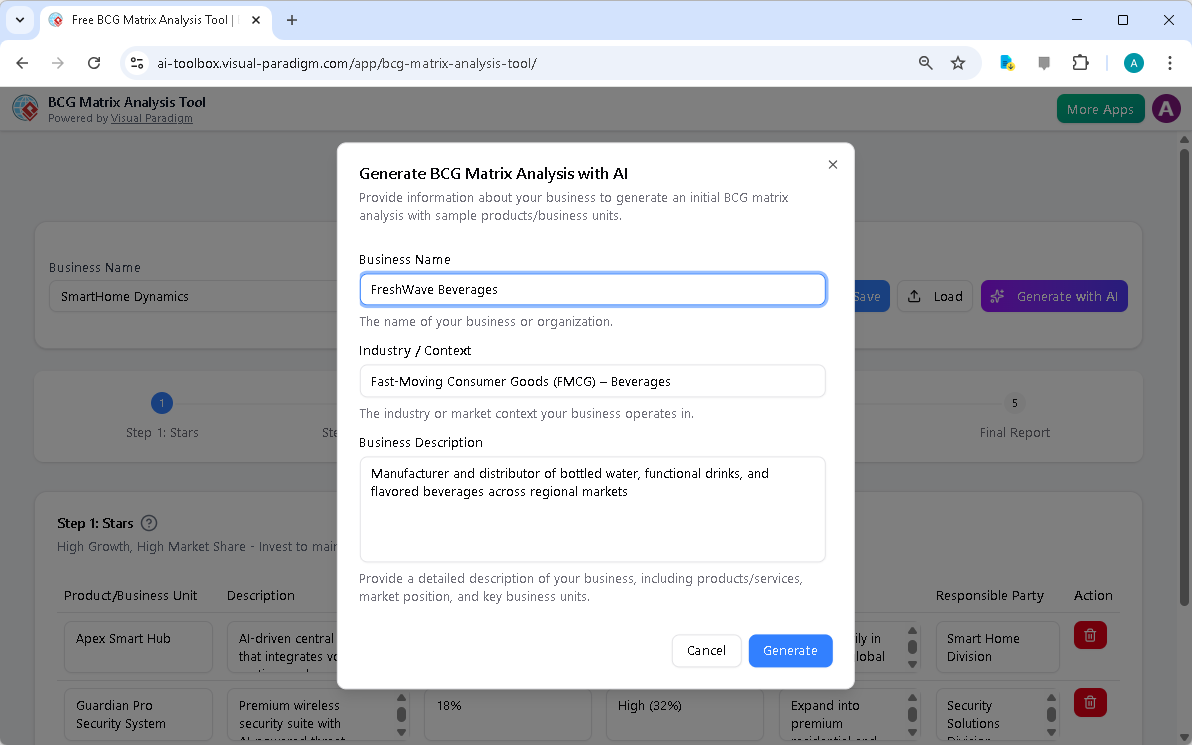Open the browser Extensions puzzle icon
This screenshot has height=745, width=1192.
coord(1080,63)
